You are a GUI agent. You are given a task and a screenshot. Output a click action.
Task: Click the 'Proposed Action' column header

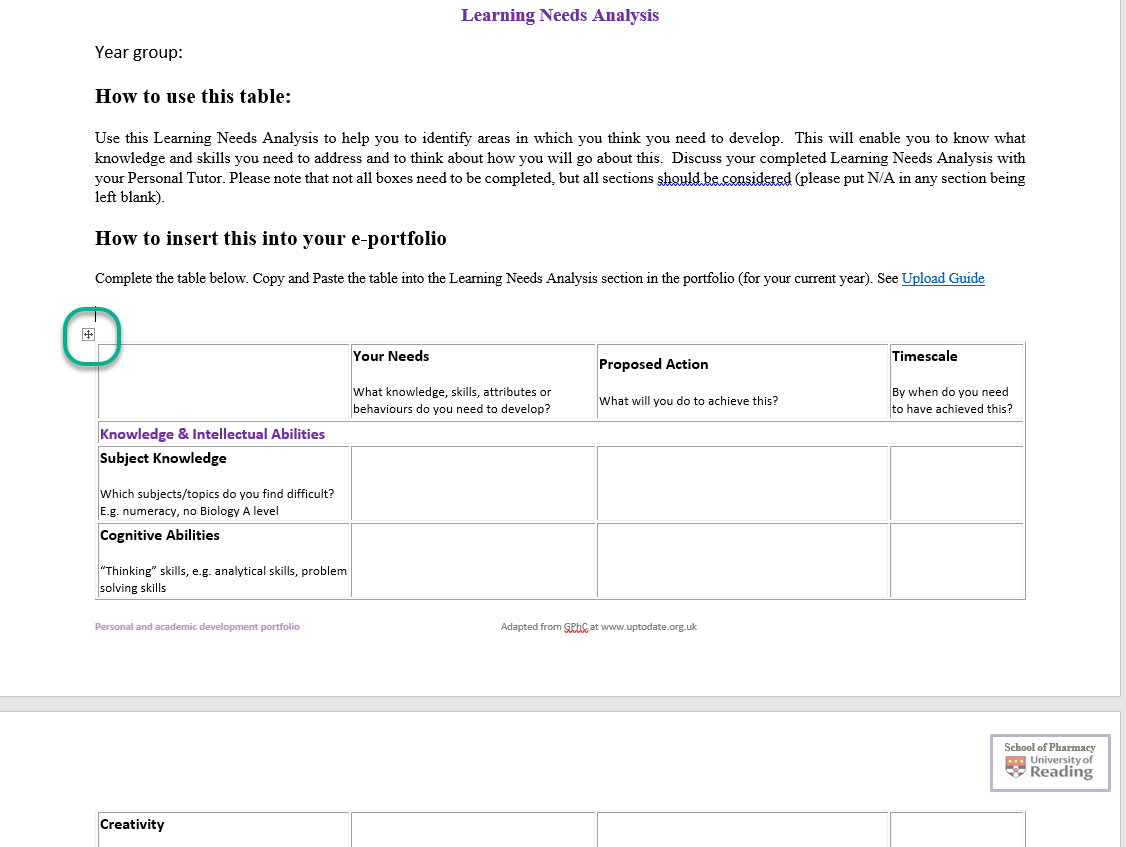pos(653,364)
